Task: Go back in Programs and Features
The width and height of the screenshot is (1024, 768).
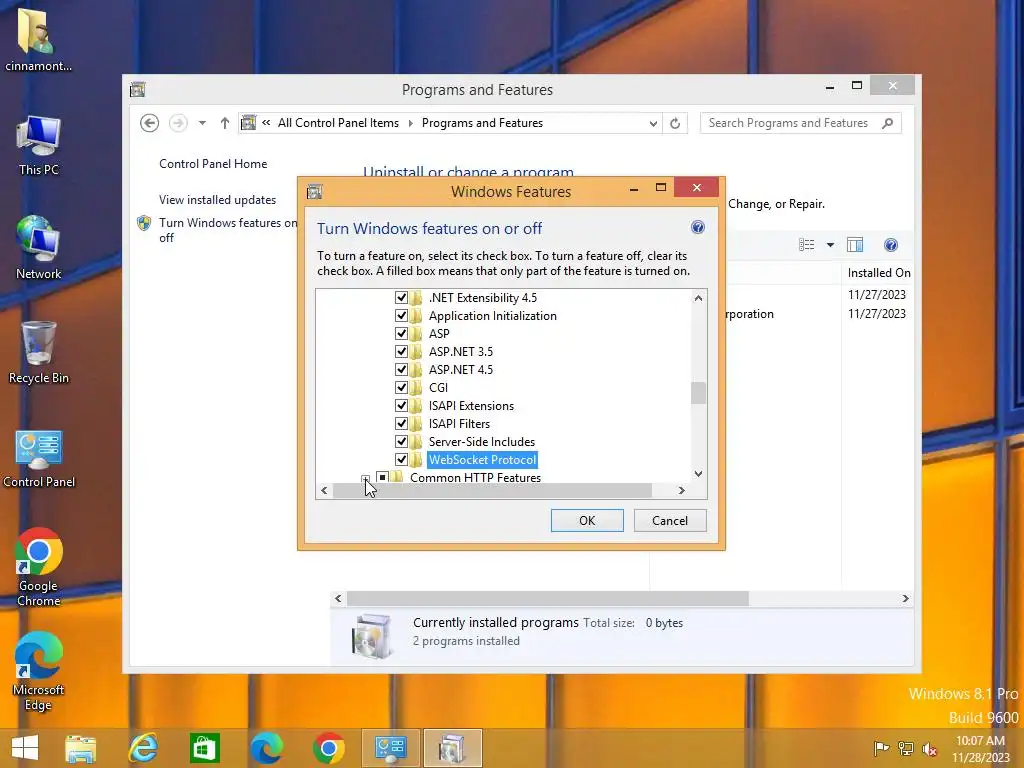Action: (150, 123)
